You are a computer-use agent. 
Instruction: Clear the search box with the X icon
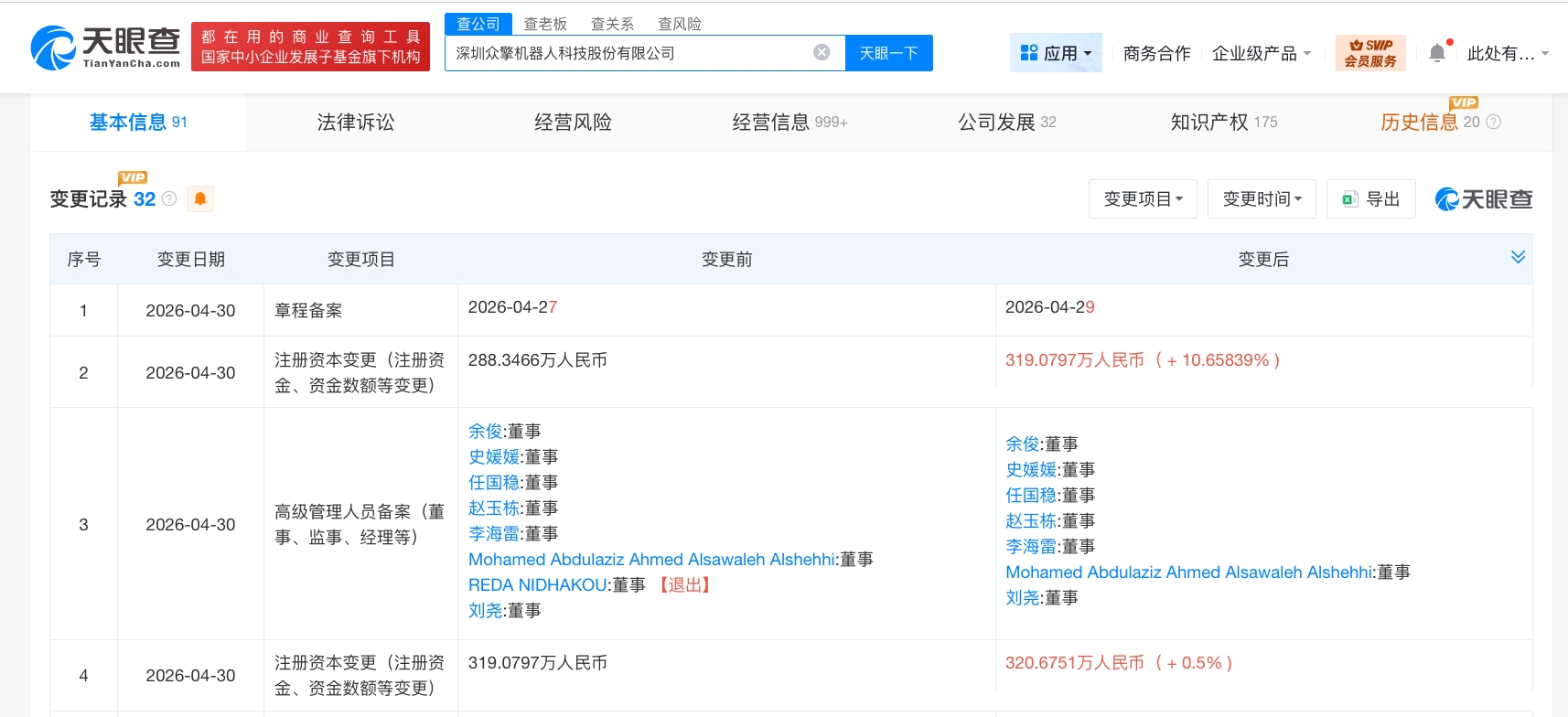[x=822, y=52]
